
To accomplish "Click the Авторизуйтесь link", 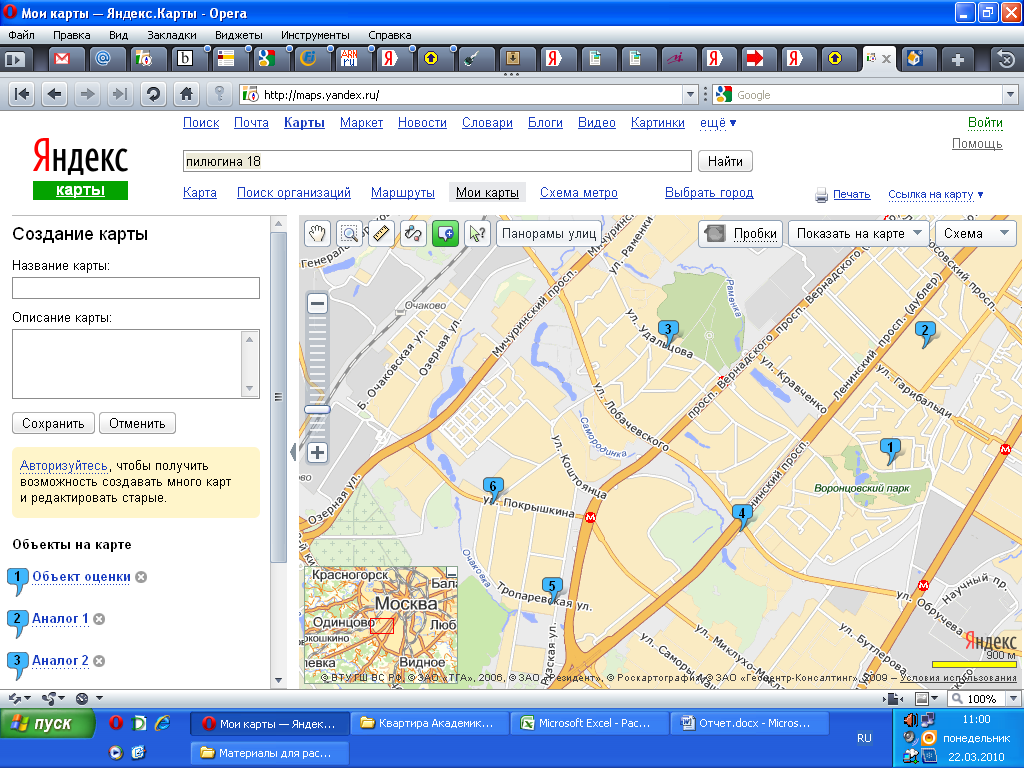I will [63, 466].
